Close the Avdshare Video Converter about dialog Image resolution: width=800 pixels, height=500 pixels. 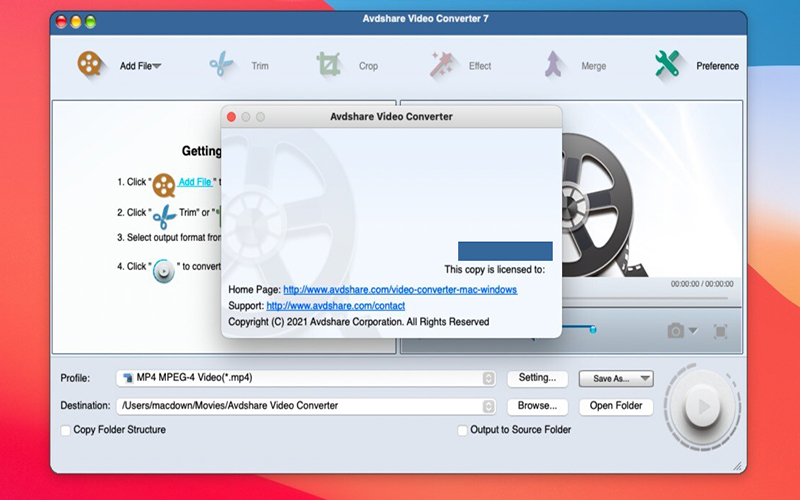pos(231,117)
